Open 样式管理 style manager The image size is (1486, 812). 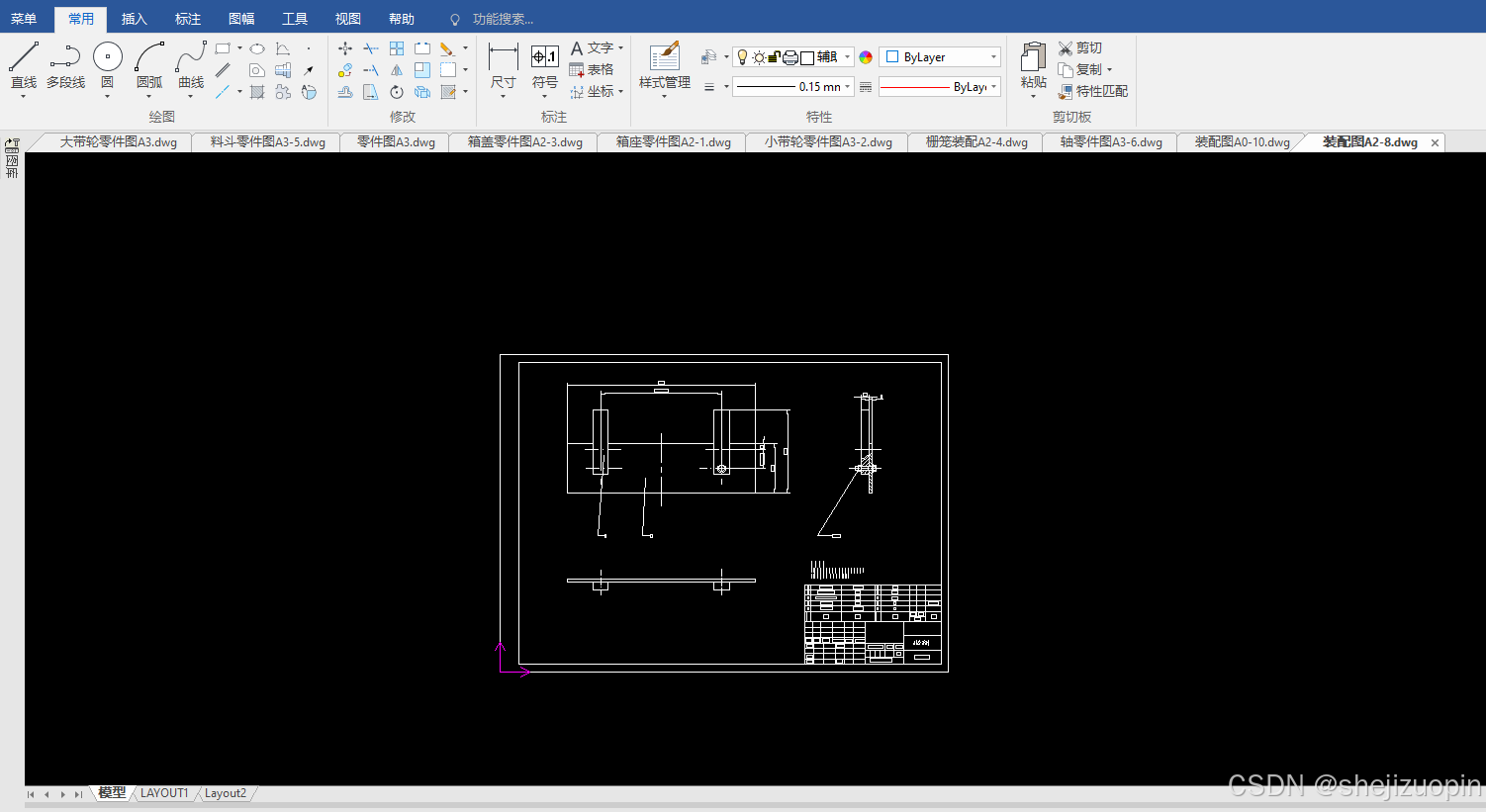pos(665,65)
